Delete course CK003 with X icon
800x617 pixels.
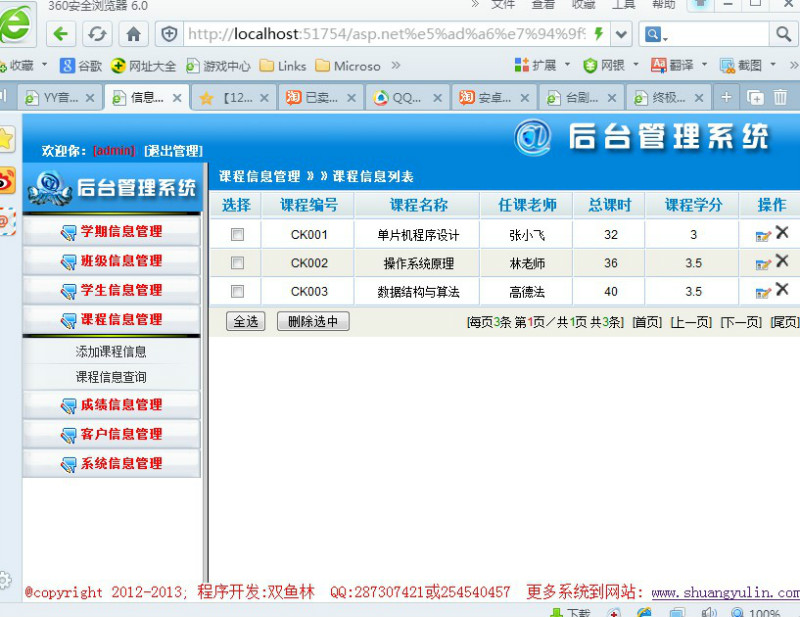[782, 289]
